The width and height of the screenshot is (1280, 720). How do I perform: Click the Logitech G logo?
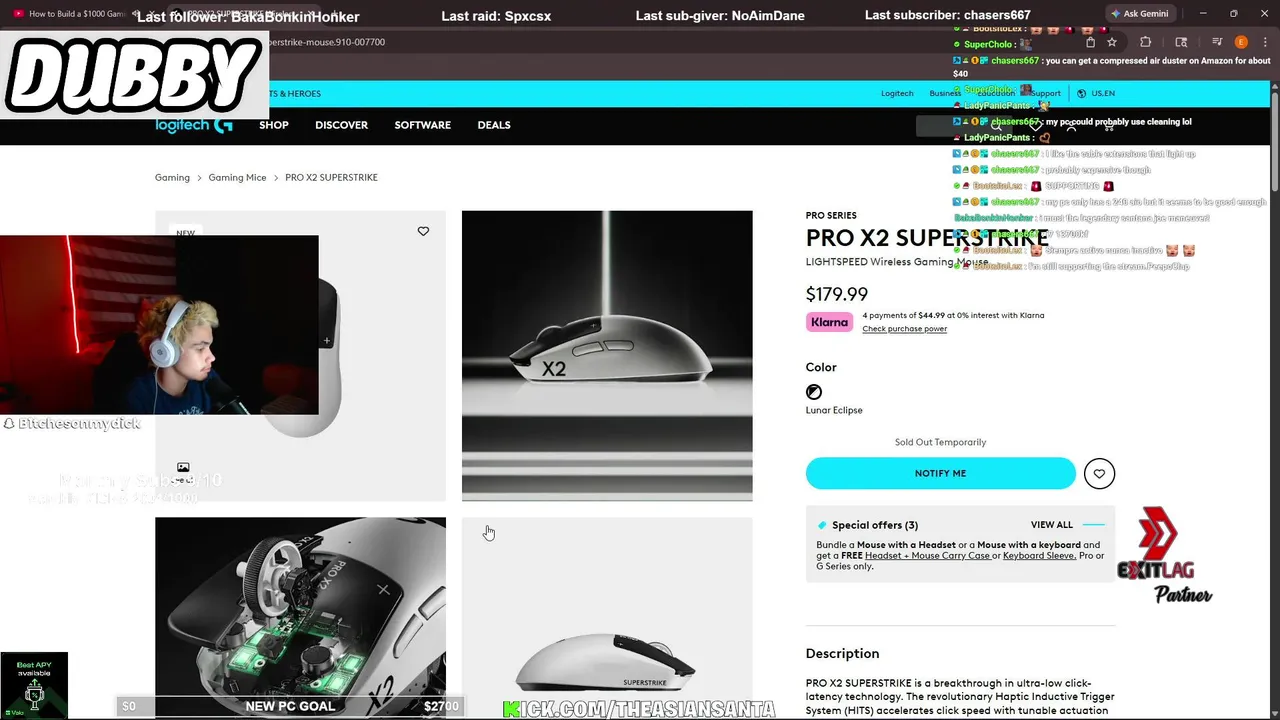point(194,125)
